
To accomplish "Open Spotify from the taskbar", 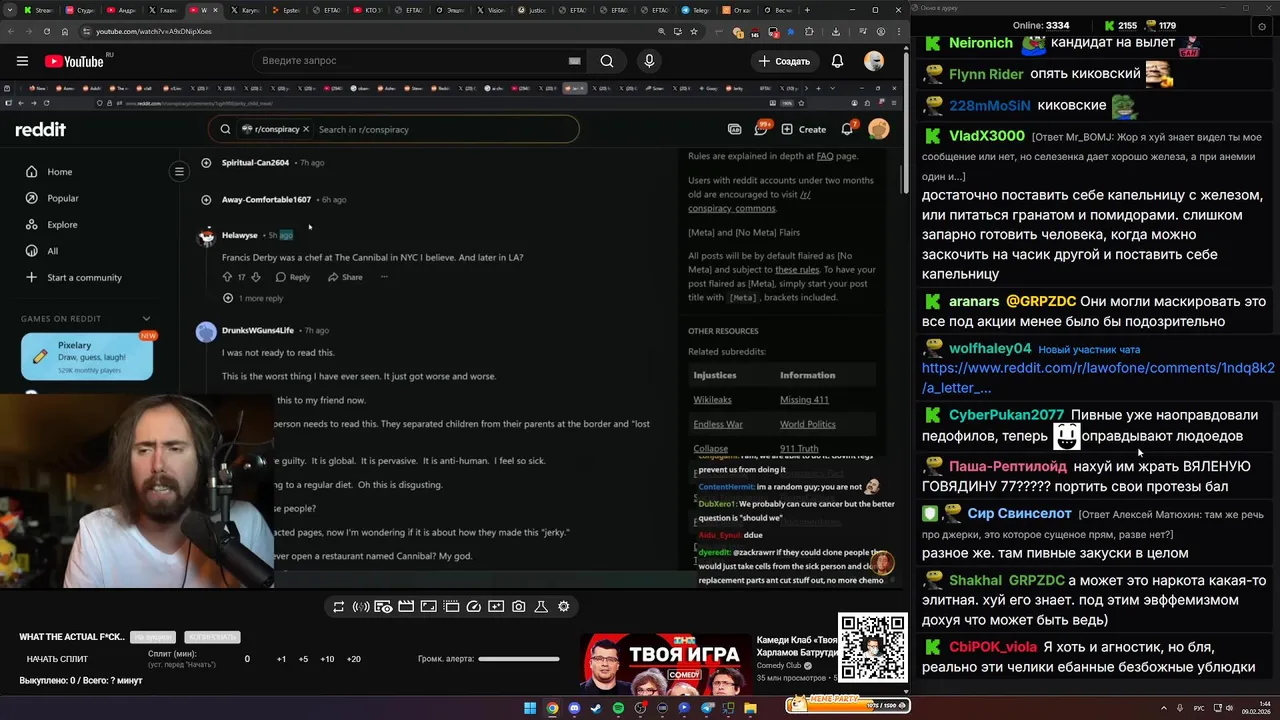I will pos(618,708).
